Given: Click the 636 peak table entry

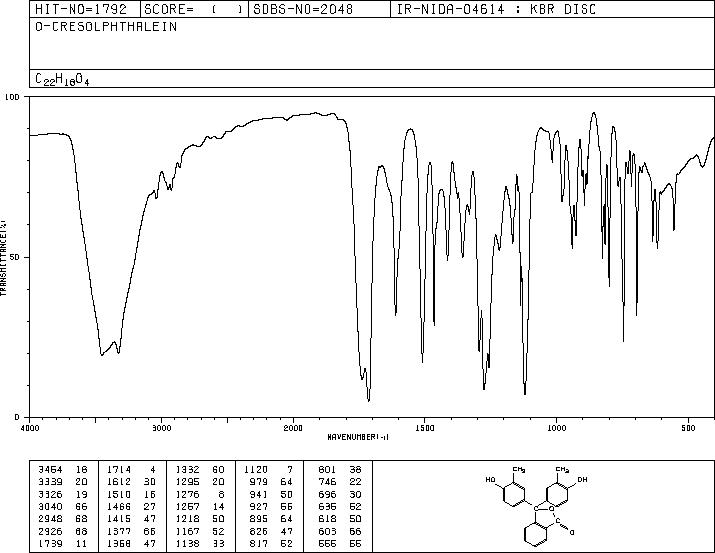Looking at the screenshot, I should [327, 506].
